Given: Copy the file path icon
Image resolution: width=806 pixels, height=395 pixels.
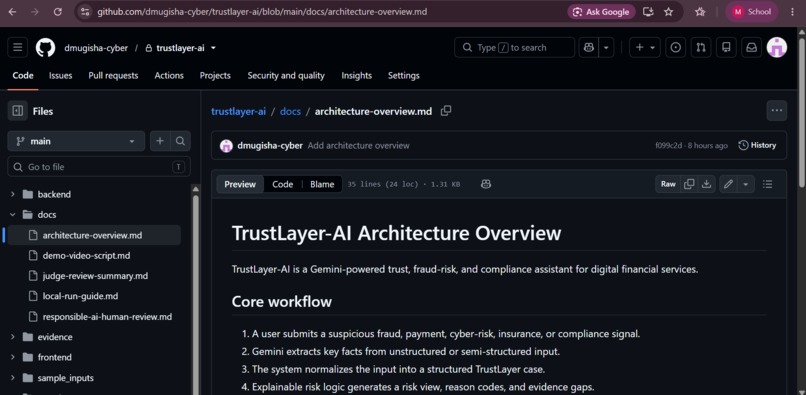Looking at the screenshot, I should (446, 111).
